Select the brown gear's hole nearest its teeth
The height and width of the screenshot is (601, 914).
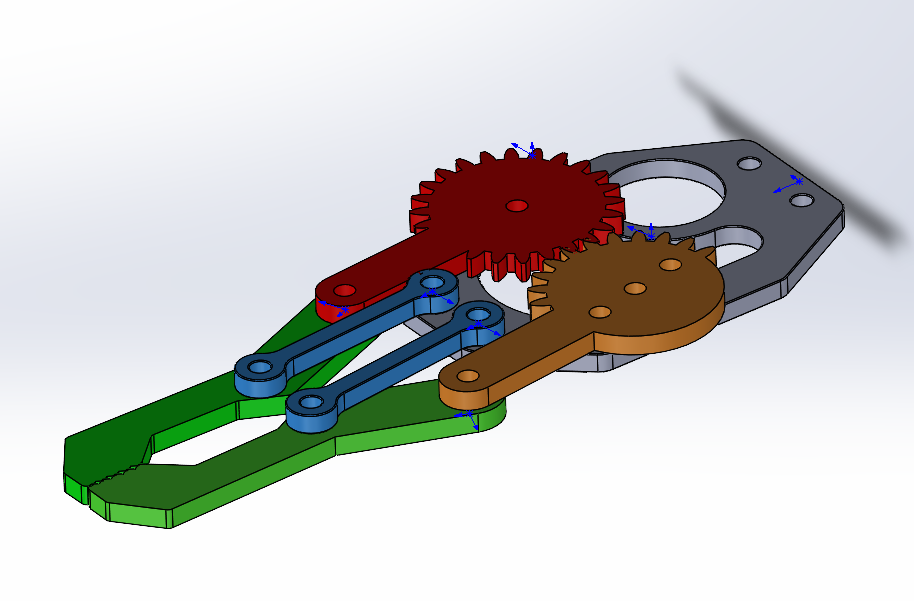670,266
